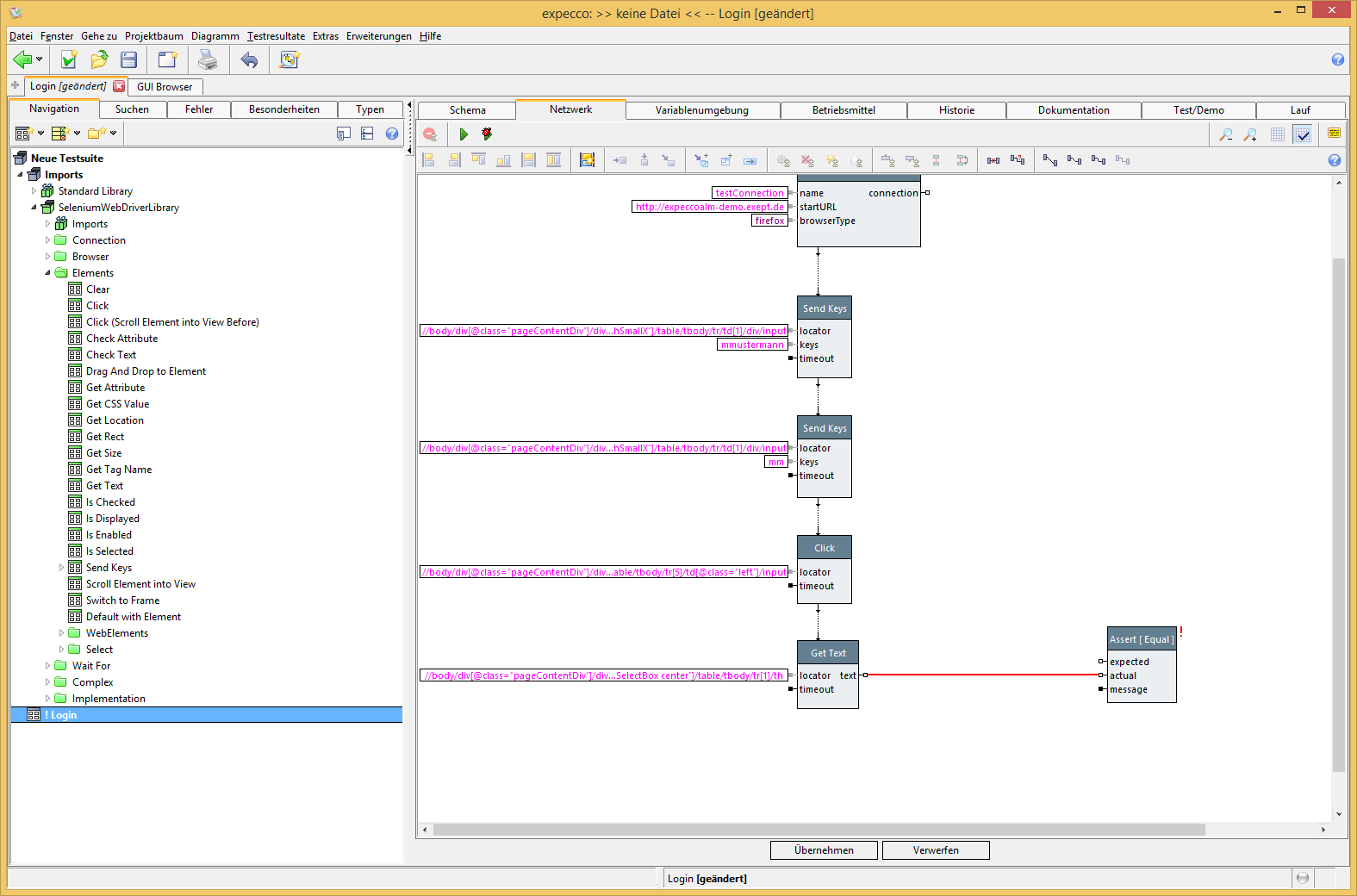This screenshot has height=896, width=1357.
Task: Click the Übernehmen button
Action: pyautogui.click(x=824, y=850)
